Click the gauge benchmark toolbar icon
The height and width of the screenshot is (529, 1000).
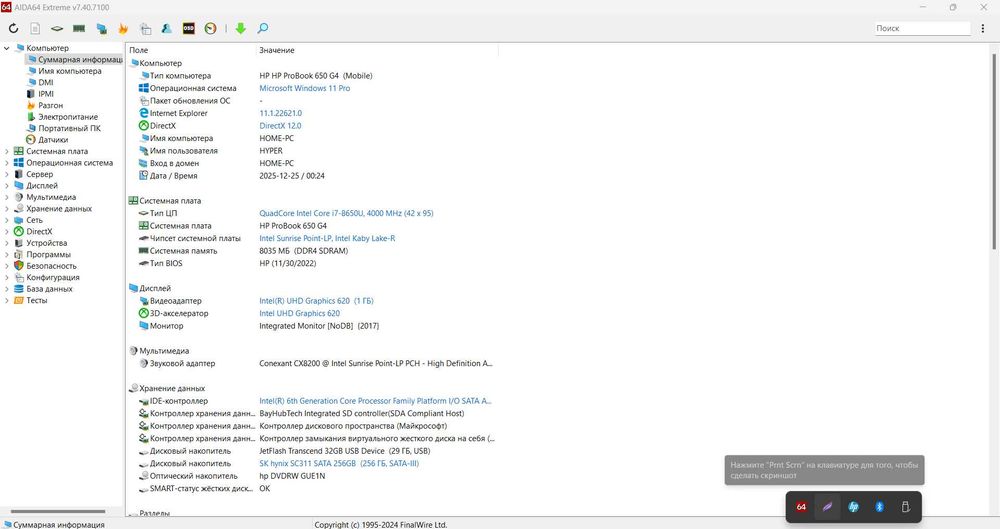[x=210, y=28]
